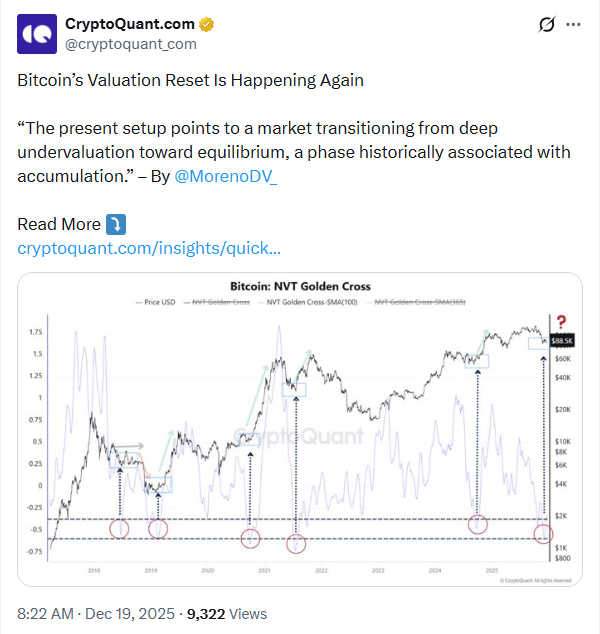Open the Grok icon on the post

point(546,25)
